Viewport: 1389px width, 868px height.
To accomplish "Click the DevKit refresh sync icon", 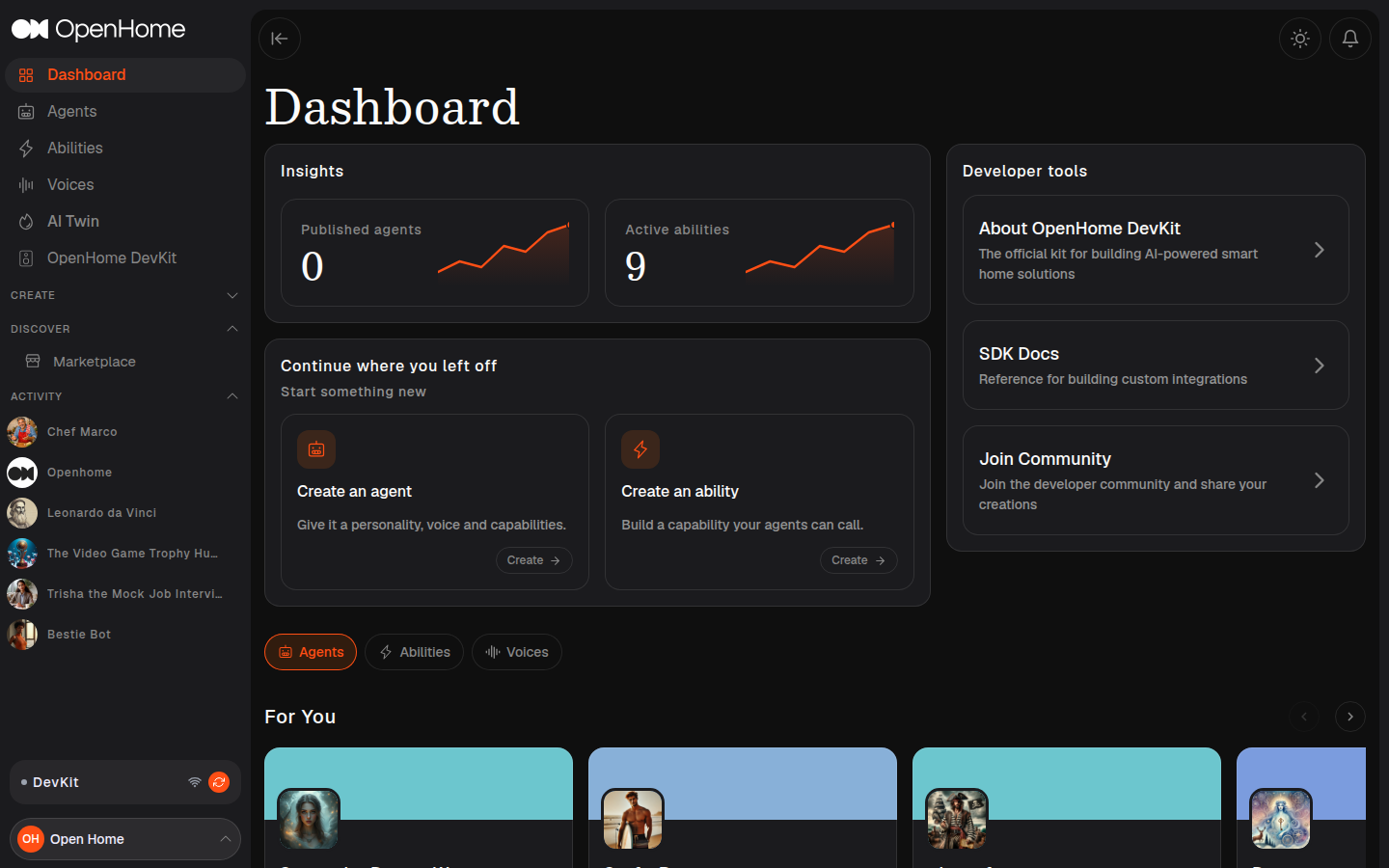I will [x=219, y=782].
